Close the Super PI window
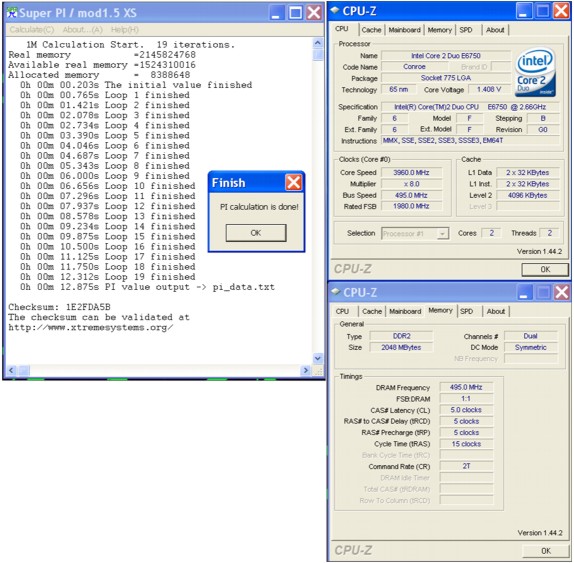This screenshot has width=574, height=563. point(314,13)
